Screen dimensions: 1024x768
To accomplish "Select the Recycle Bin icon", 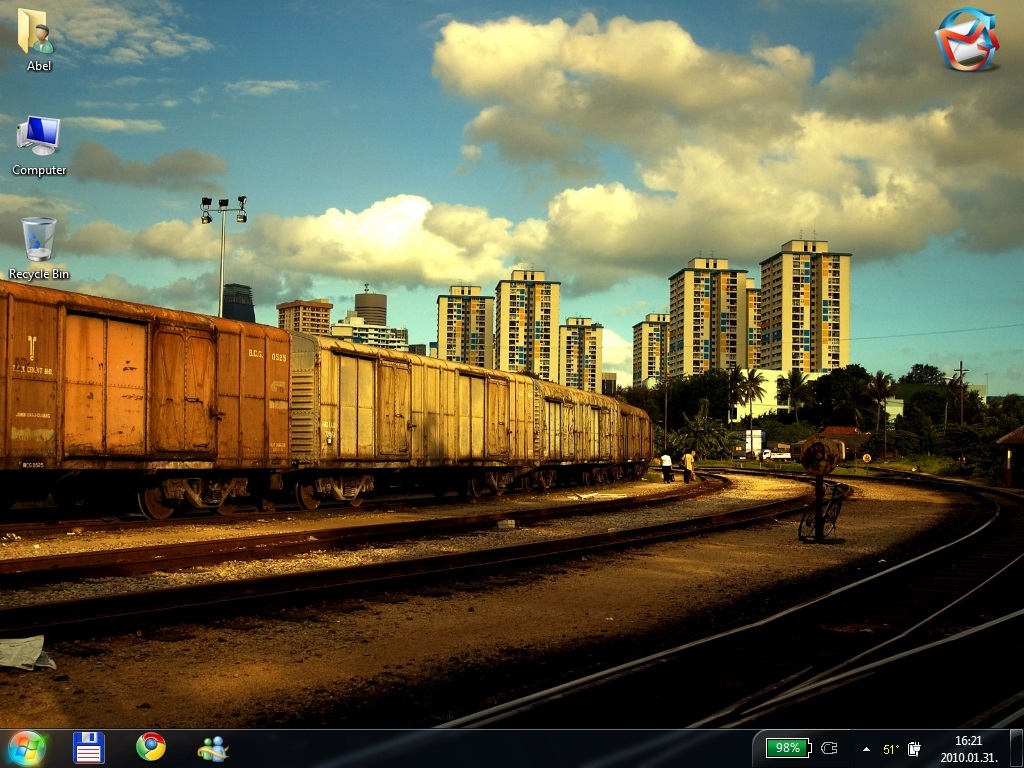I will 38,240.
